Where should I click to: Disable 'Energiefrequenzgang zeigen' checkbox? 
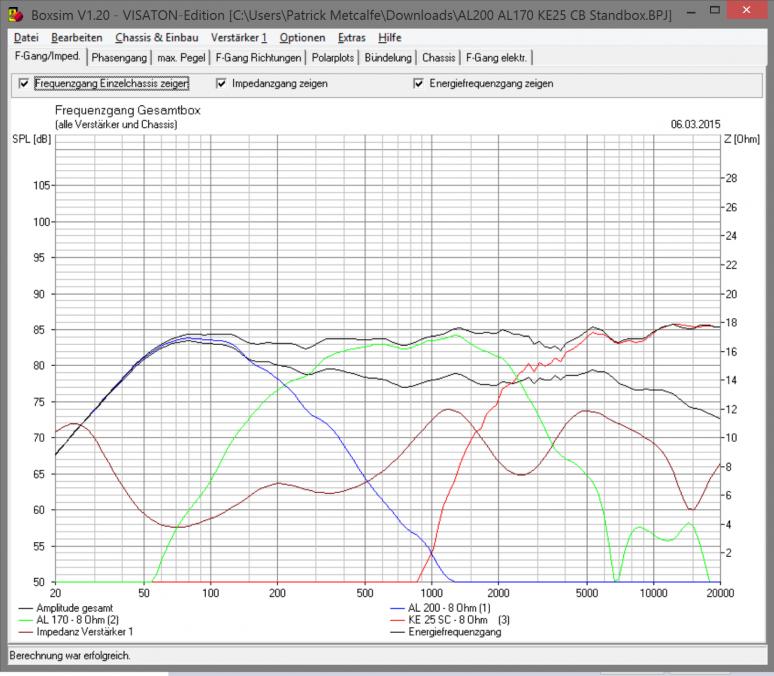[419, 84]
